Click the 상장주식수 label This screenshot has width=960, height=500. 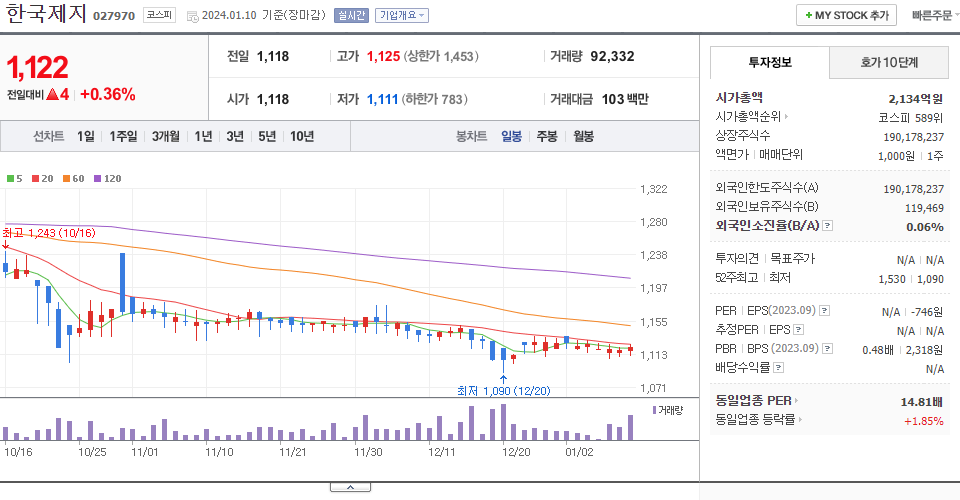point(743,135)
